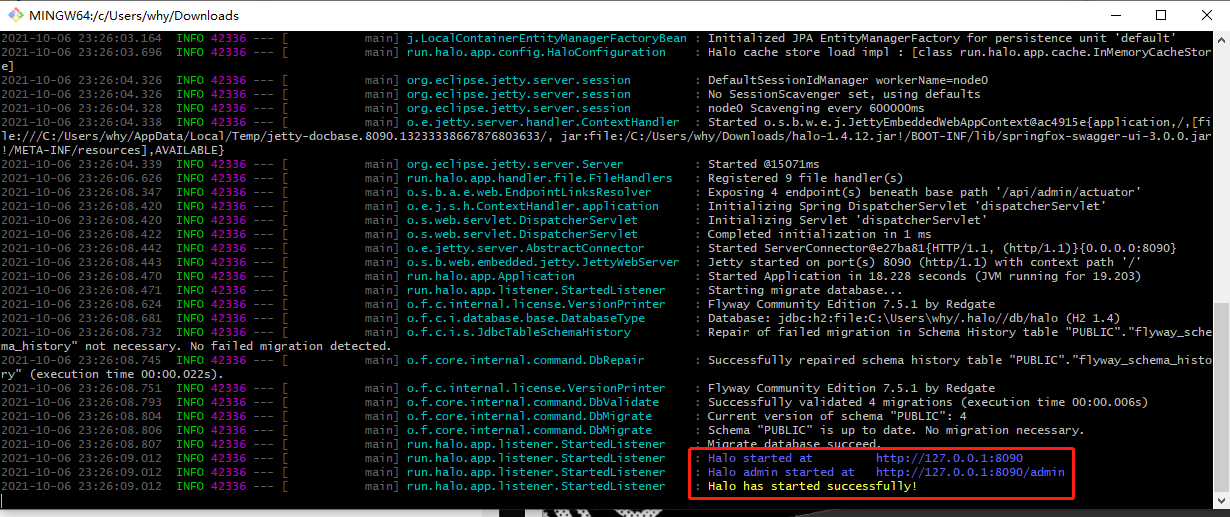
Task: Click timestamp 2021-10-06 23:26:03.164
Action: 81,38
